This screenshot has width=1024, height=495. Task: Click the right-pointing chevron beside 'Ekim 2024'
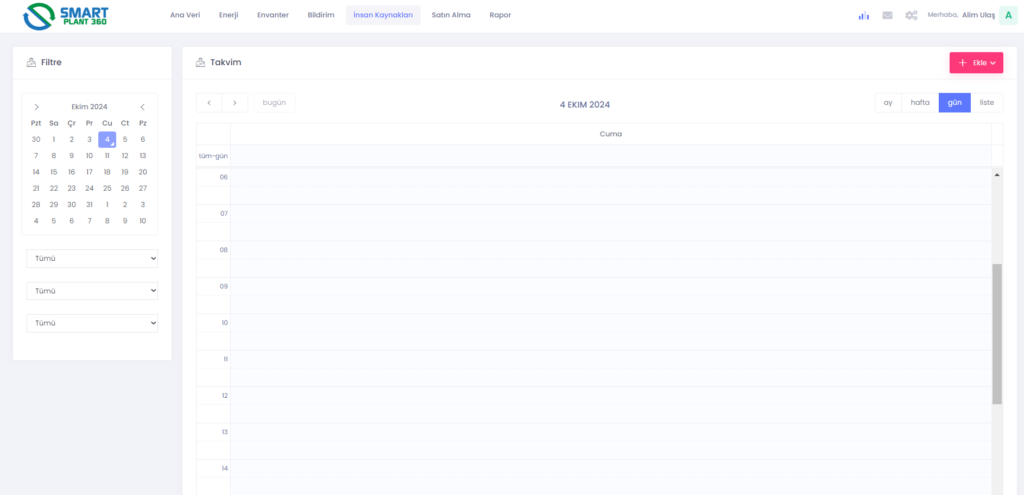pyautogui.click(x=37, y=107)
